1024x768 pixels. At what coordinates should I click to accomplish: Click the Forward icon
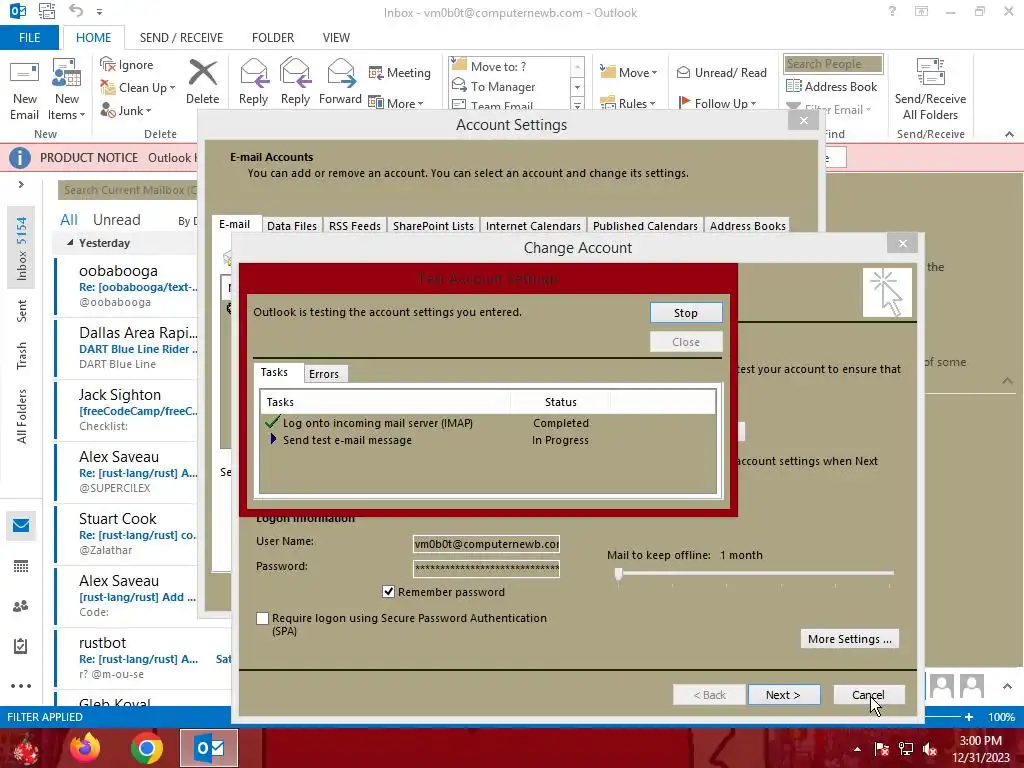340,73
